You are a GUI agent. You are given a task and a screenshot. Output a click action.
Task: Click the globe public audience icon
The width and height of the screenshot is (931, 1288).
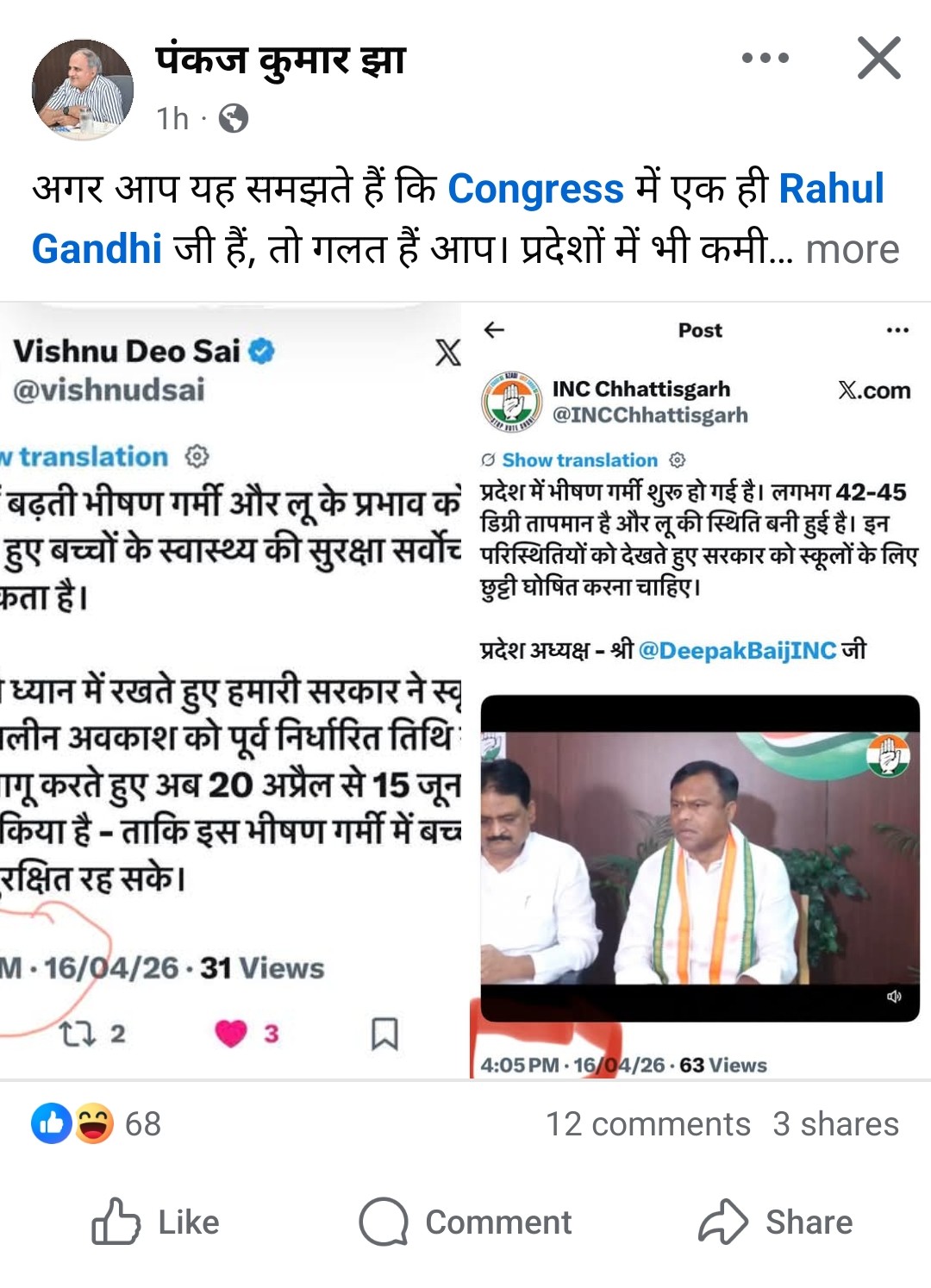pyautogui.click(x=233, y=118)
